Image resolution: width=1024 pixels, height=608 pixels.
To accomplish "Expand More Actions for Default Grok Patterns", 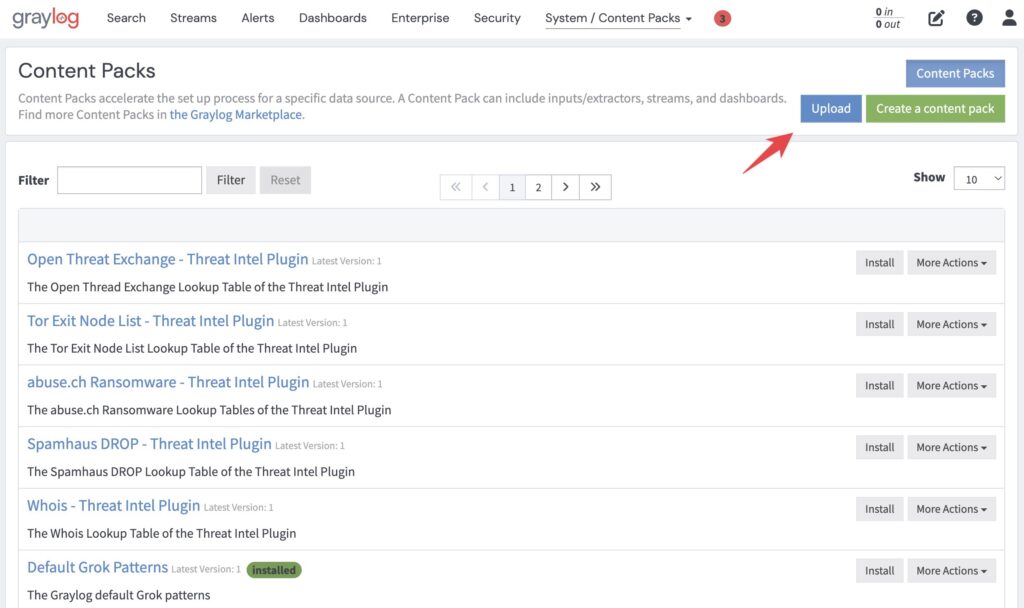I will pos(951,570).
